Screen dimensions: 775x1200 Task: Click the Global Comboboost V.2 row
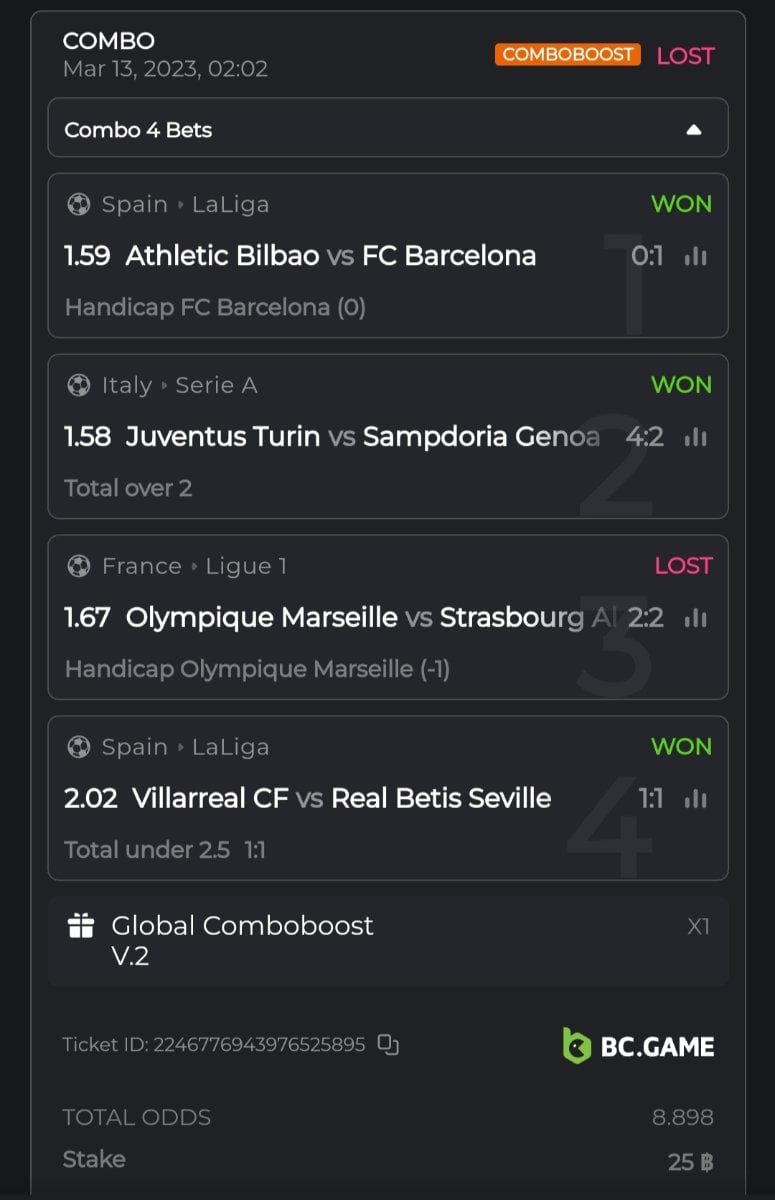point(387,940)
